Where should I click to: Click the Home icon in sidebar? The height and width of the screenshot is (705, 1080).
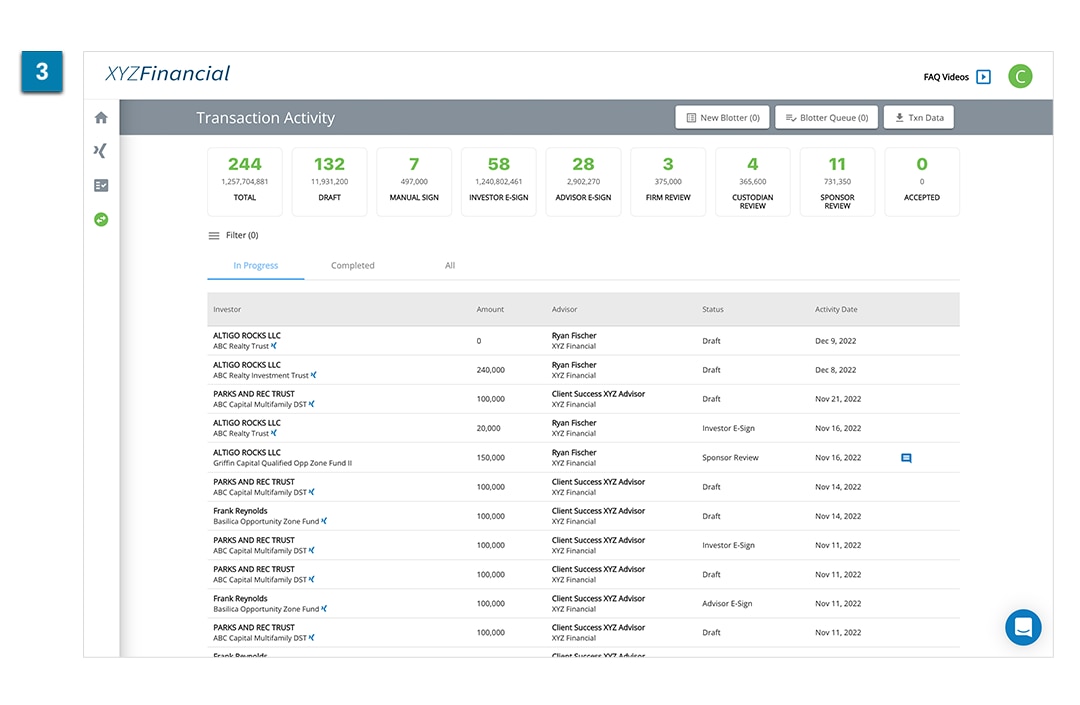(x=101, y=118)
